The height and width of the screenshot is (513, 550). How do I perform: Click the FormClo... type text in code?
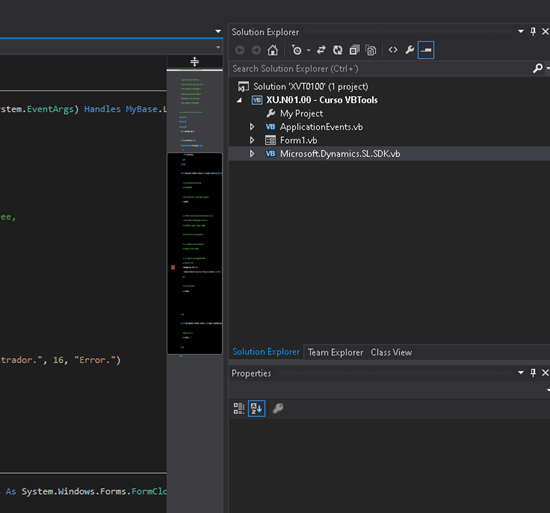tap(149, 491)
